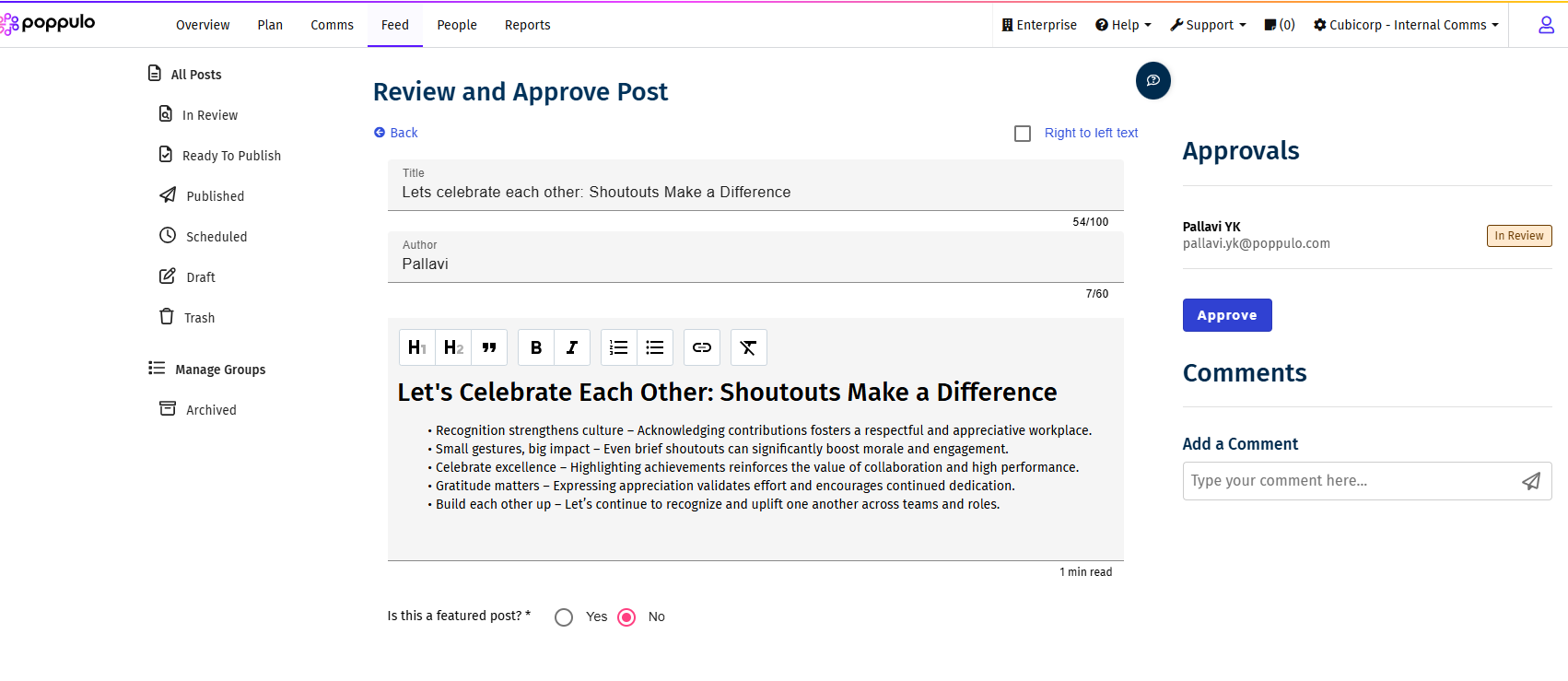Insert a bulleted list
1568x681 pixels.
655,347
